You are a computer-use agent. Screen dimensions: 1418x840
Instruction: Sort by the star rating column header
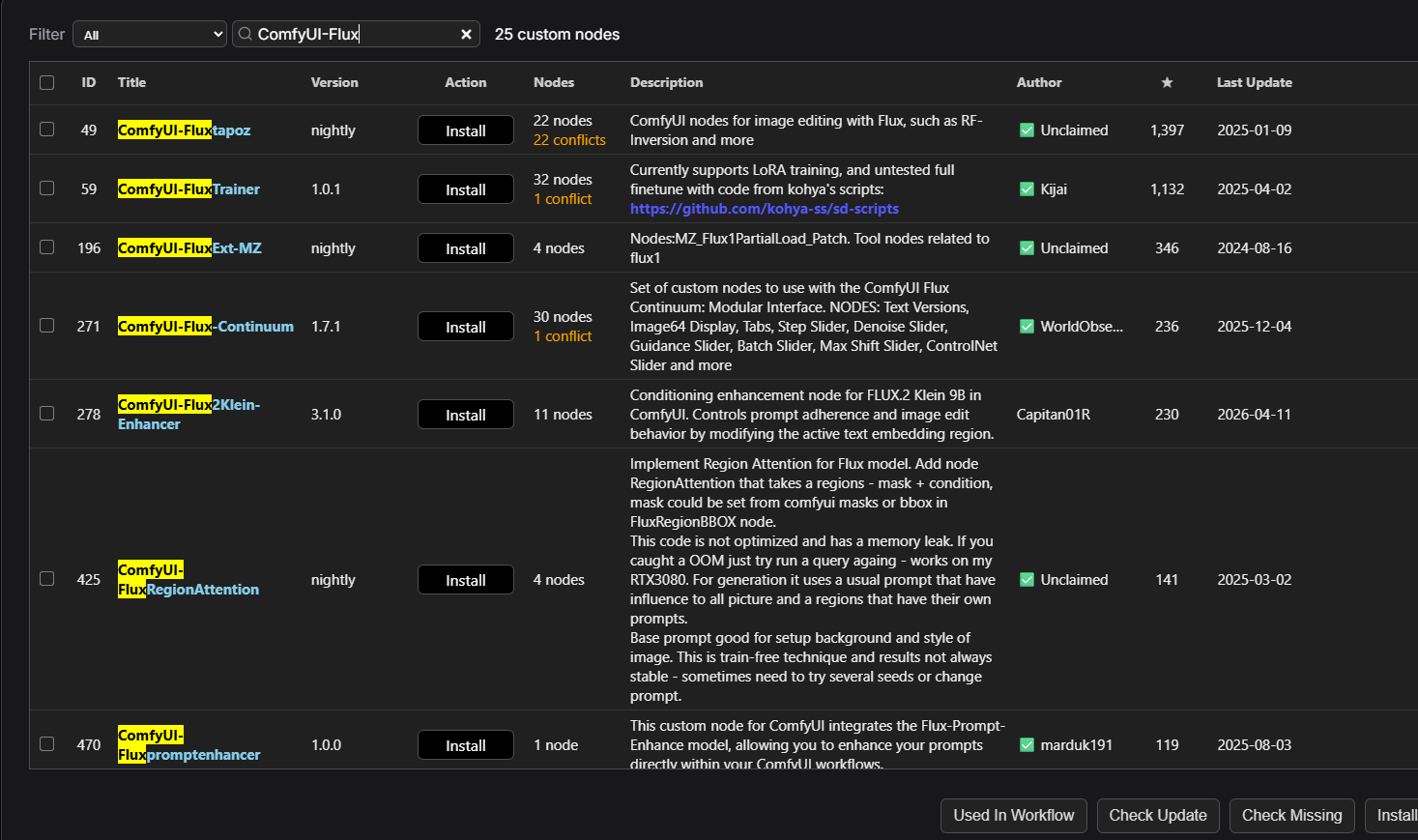tap(1167, 82)
